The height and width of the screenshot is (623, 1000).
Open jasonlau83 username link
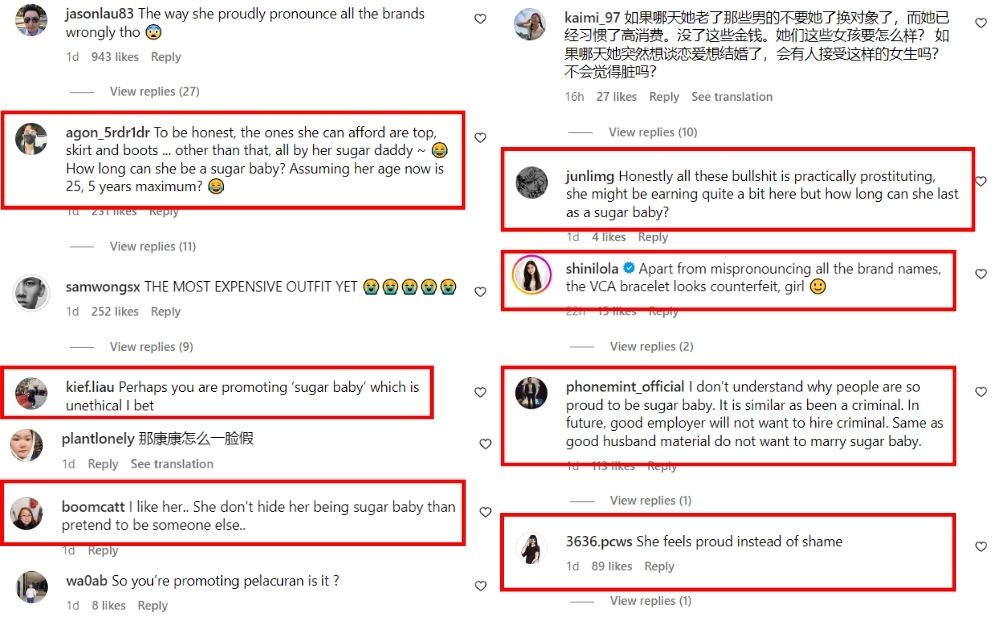tap(99, 13)
